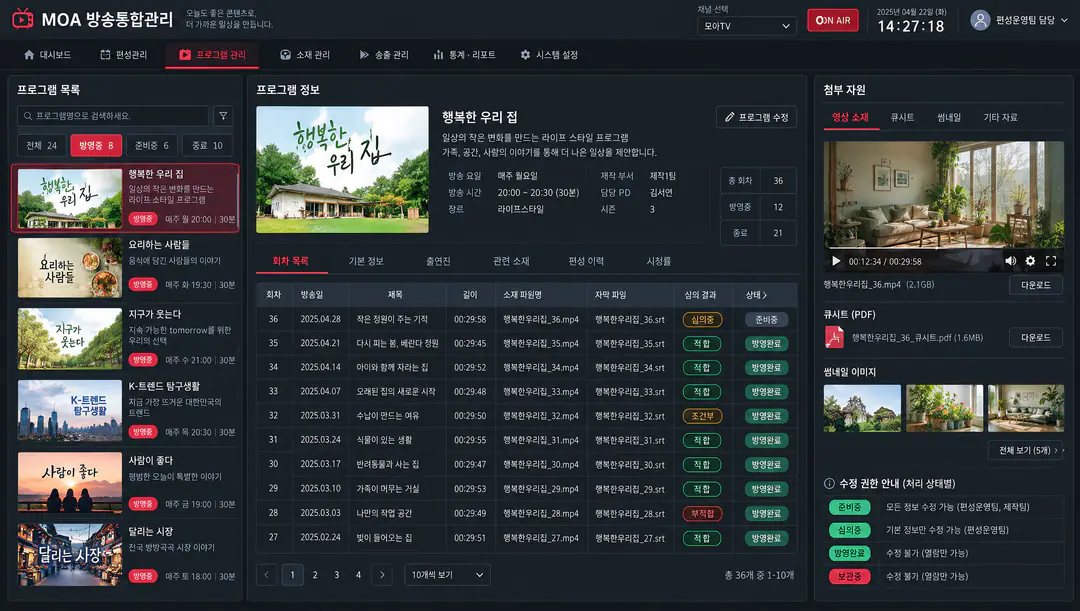Filter program list by 종료 10
The height and width of the screenshot is (611, 1080).
pos(207,145)
